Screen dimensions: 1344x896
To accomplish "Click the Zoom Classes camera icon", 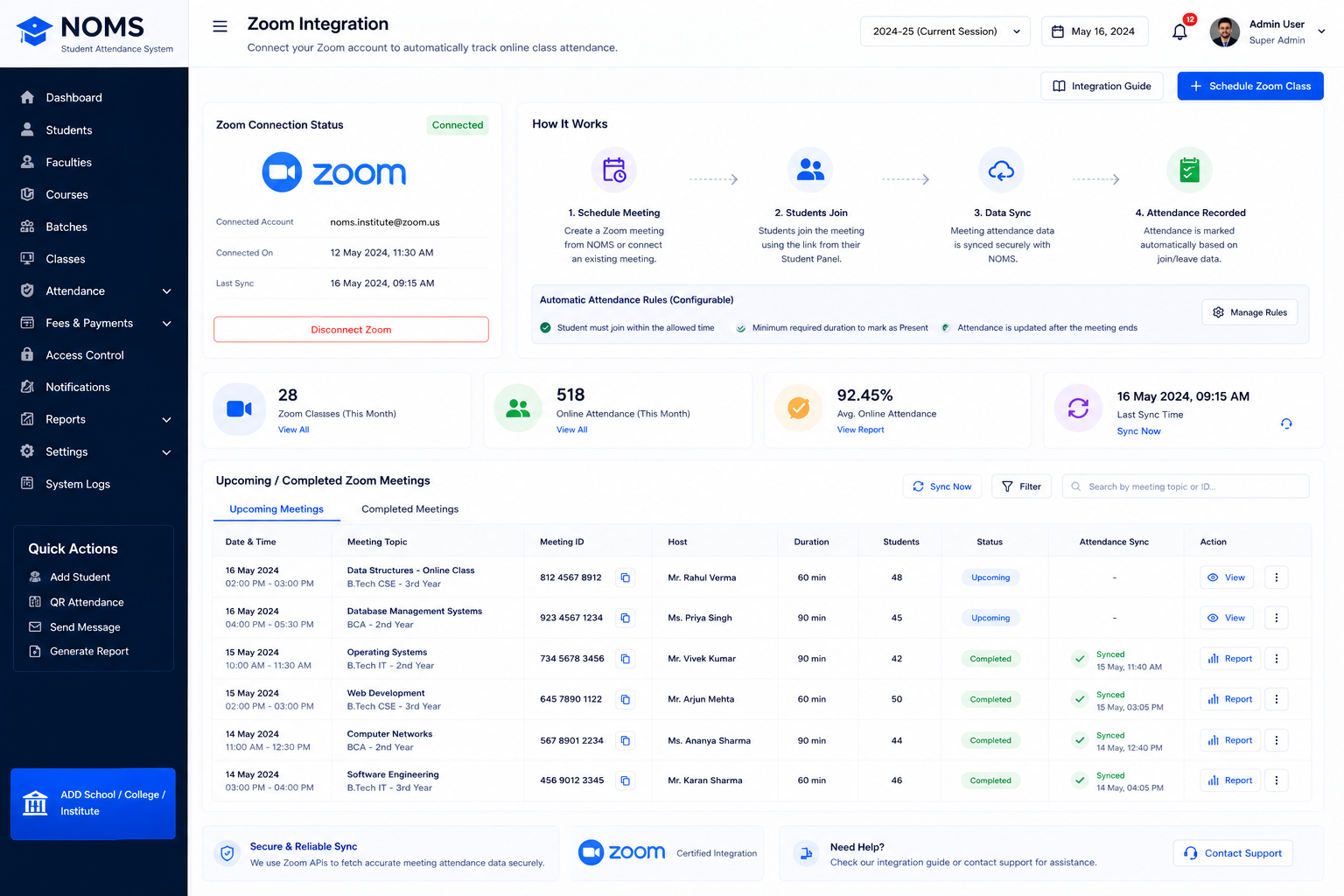I will click(x=239, y=409).
